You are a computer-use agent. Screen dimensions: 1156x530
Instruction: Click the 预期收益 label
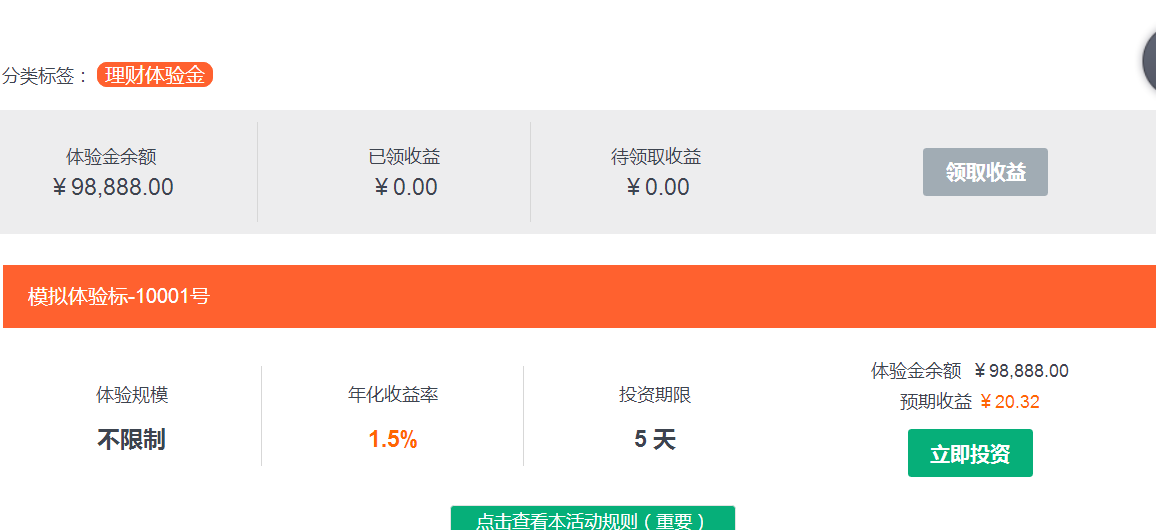pyautogui.click(x=936, y=402)
